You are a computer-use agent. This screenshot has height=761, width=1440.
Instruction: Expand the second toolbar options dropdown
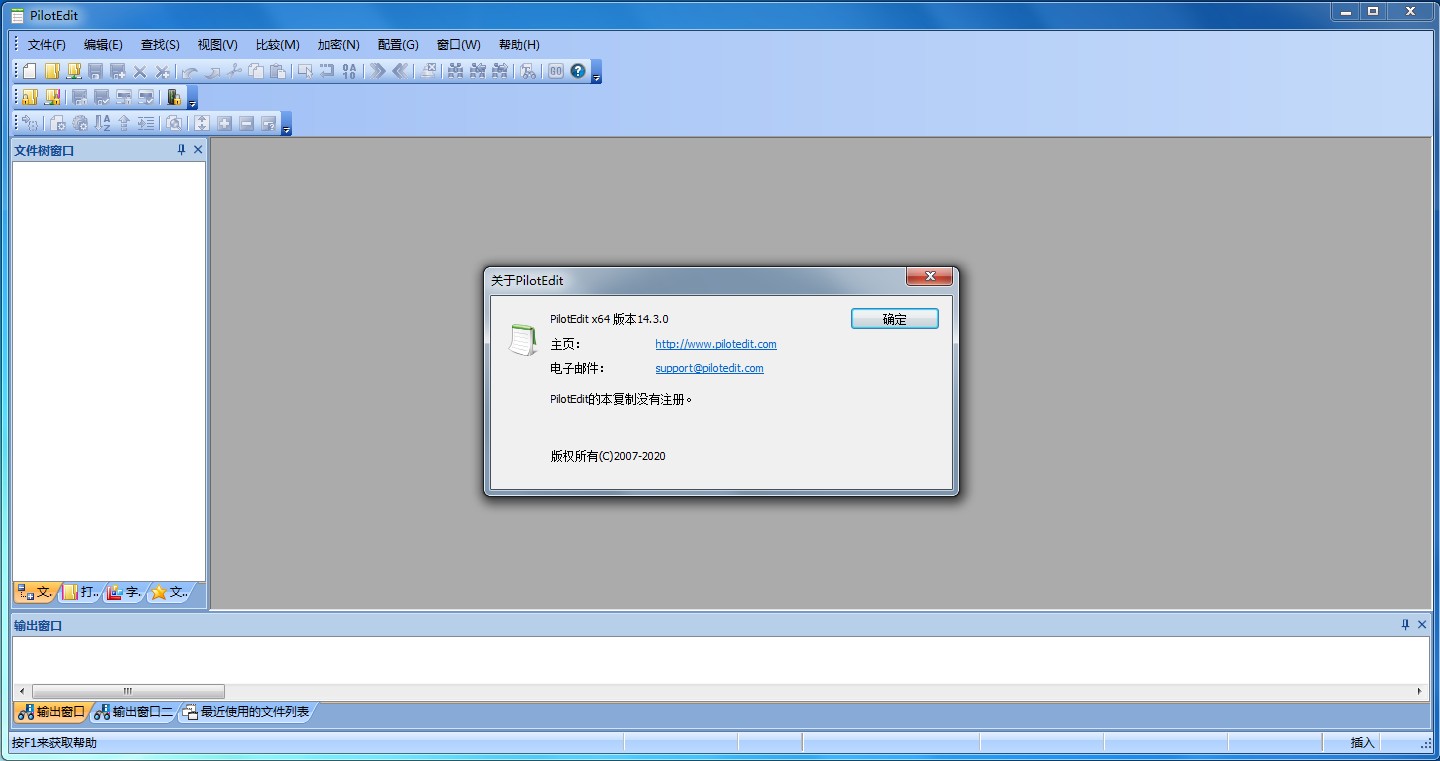click(x=193, y=102)
